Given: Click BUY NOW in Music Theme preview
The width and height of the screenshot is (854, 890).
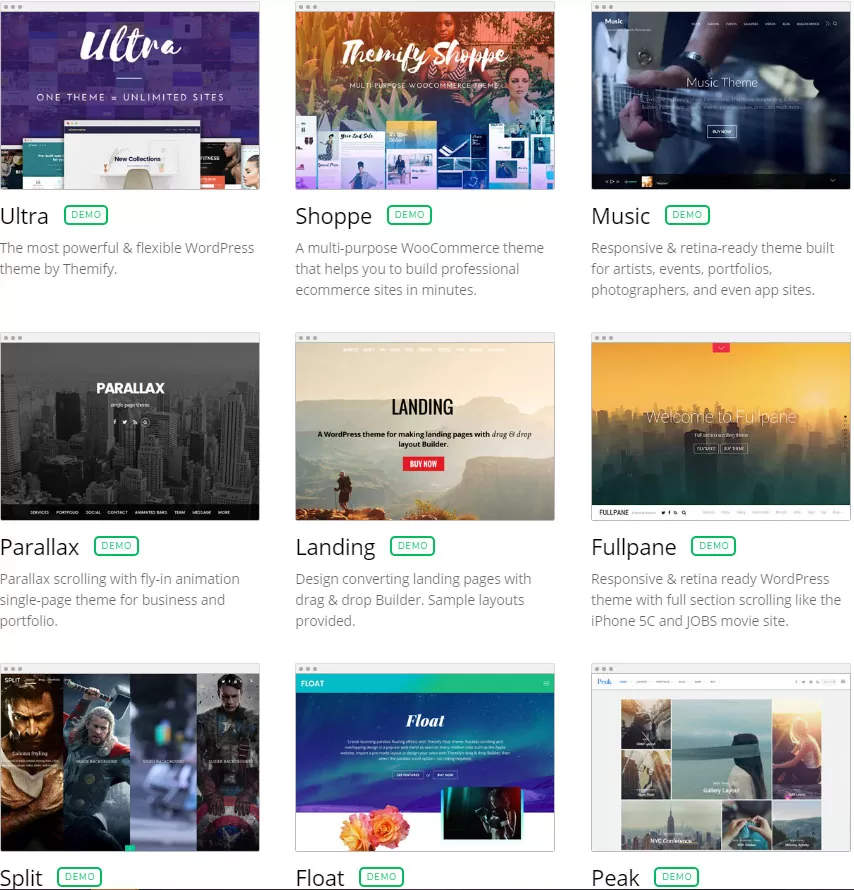Looking at the screenshot, I should click(x=721, y=131).
